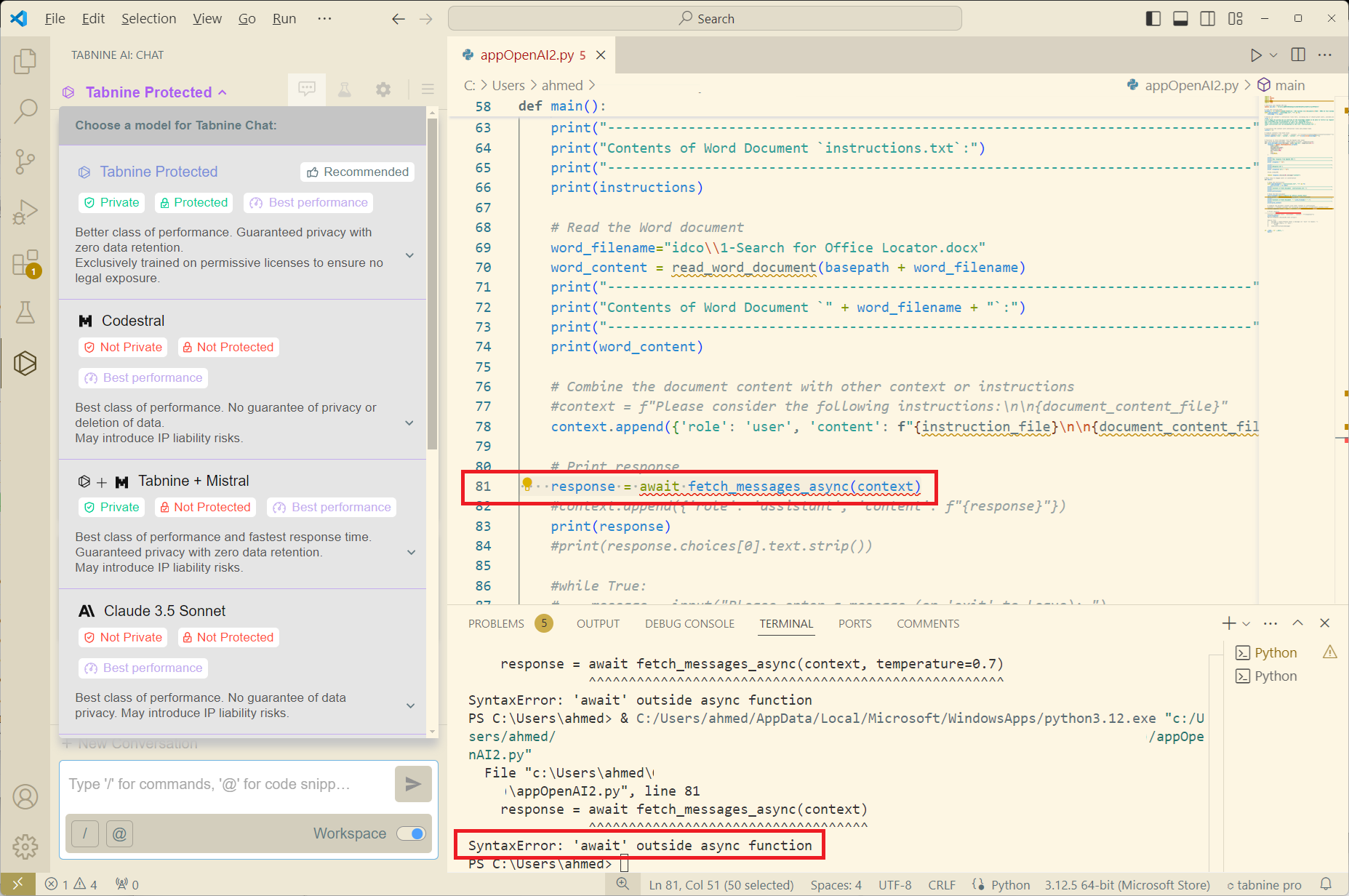1349x896 pixels.
Task: Select the Tabnine + Mistral model
Action: (193, 481)
